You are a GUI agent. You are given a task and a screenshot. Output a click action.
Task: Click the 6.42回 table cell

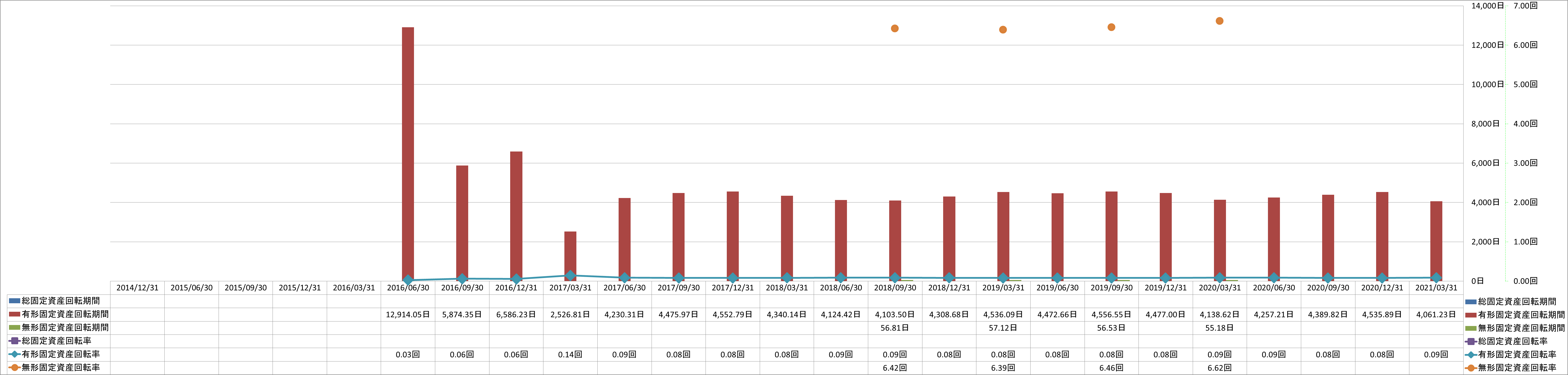point(895,368)
